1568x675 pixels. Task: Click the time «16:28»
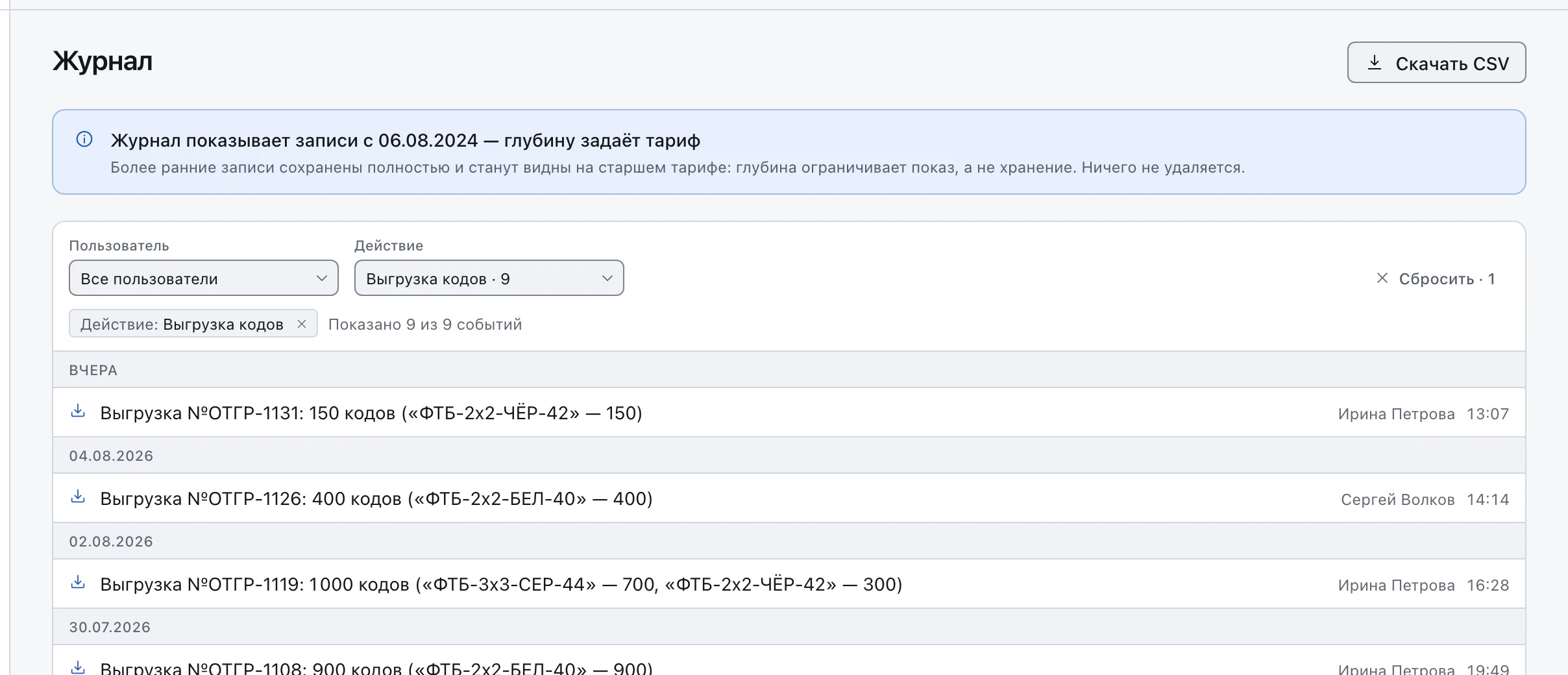click(1488, 585)
